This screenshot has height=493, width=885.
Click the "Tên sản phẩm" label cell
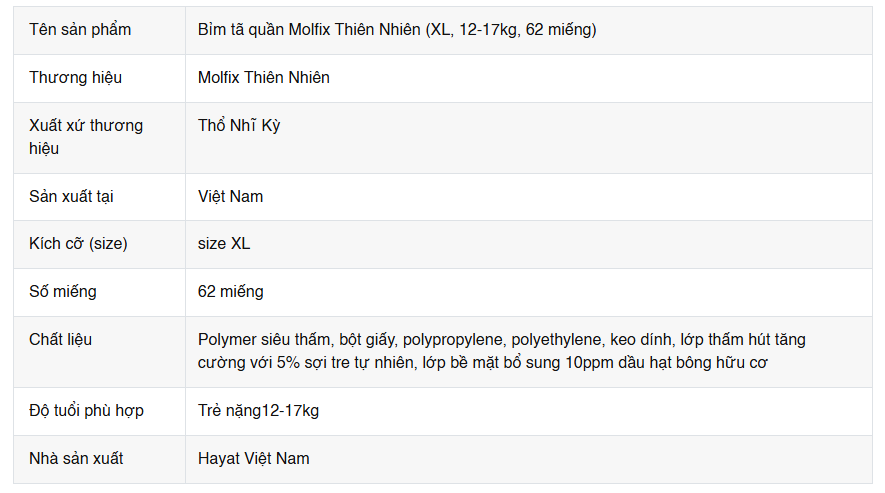coord(80,30)
